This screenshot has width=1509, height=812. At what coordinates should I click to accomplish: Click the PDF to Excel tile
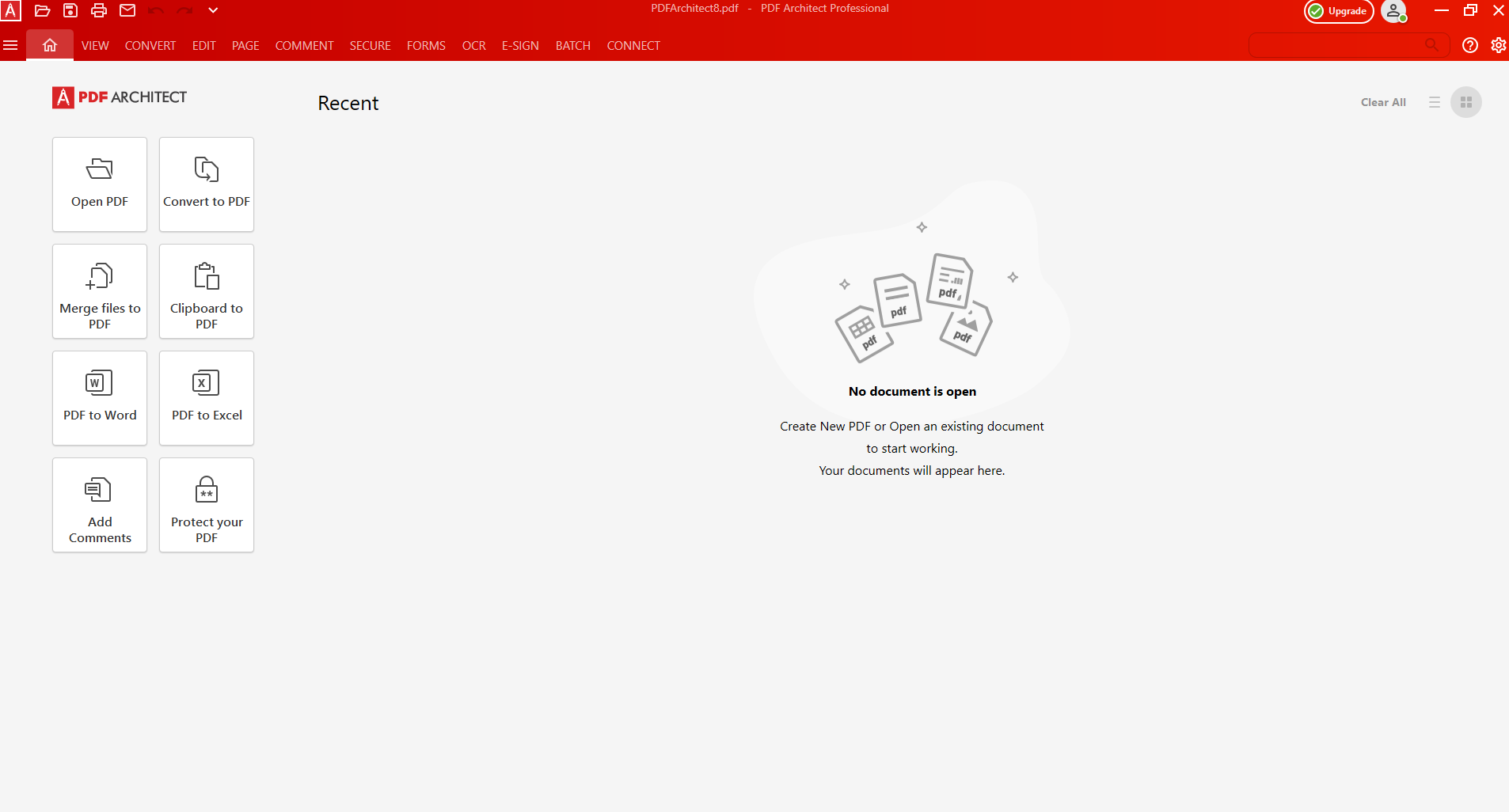click(207, 398)
